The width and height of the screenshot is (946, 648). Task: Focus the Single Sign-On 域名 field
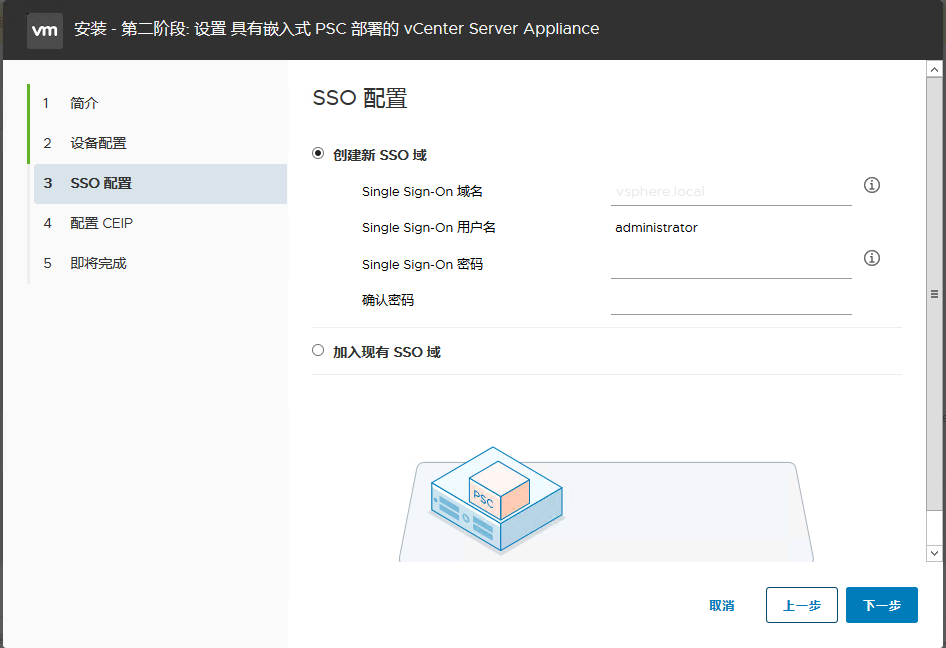731,192
